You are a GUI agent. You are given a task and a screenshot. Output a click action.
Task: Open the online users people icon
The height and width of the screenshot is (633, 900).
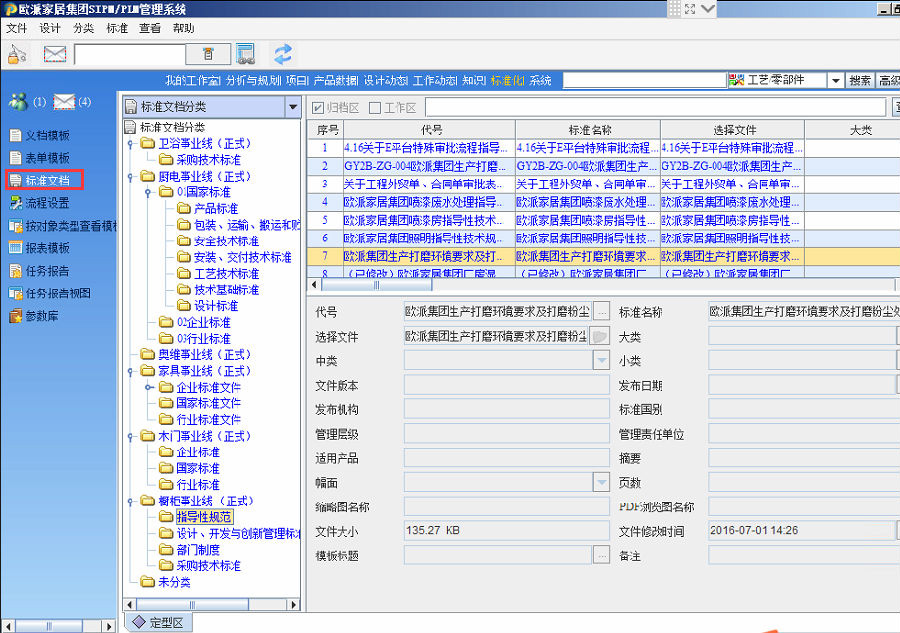[x=18, y=102]
